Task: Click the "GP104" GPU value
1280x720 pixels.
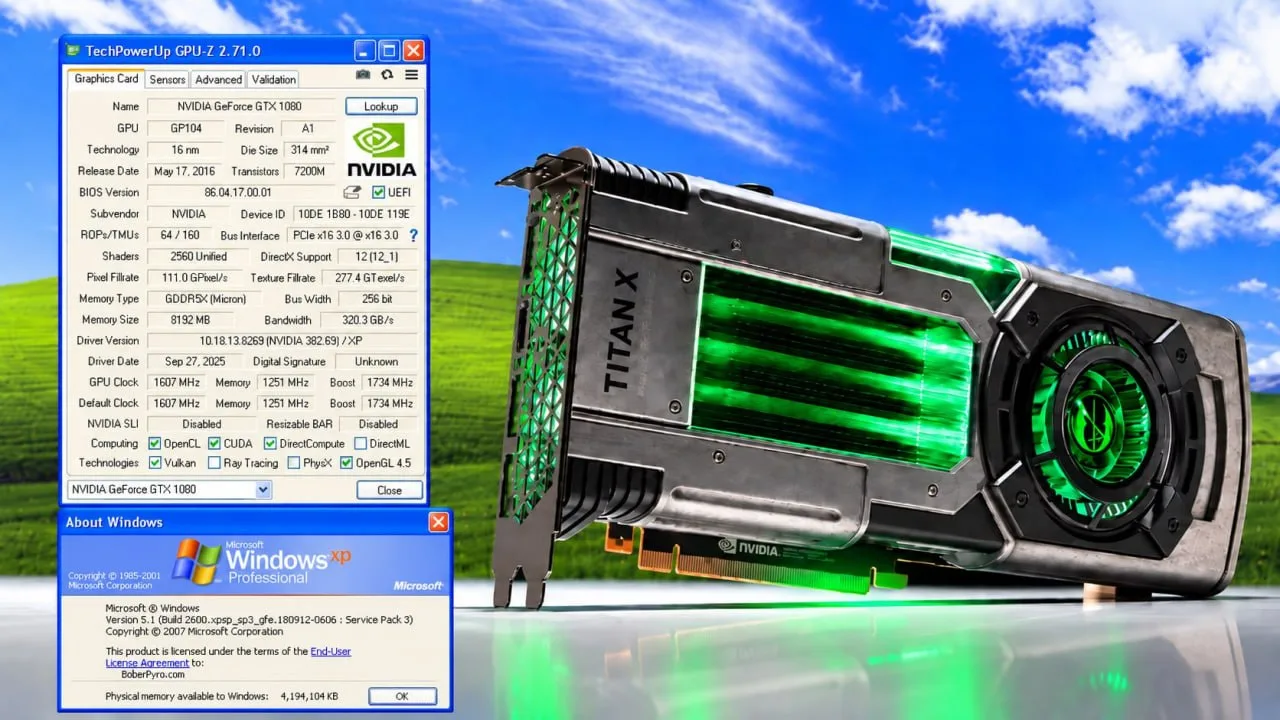Action: click(184, 128)
